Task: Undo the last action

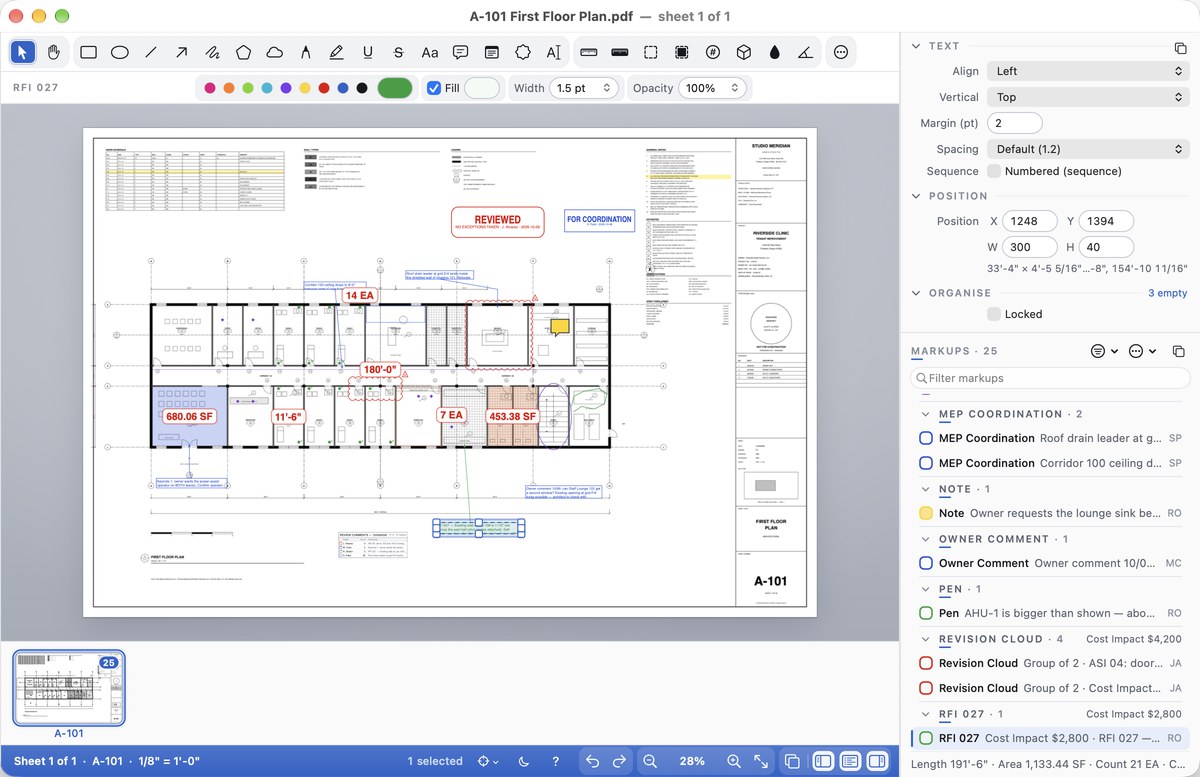Action: coord(592,761)
